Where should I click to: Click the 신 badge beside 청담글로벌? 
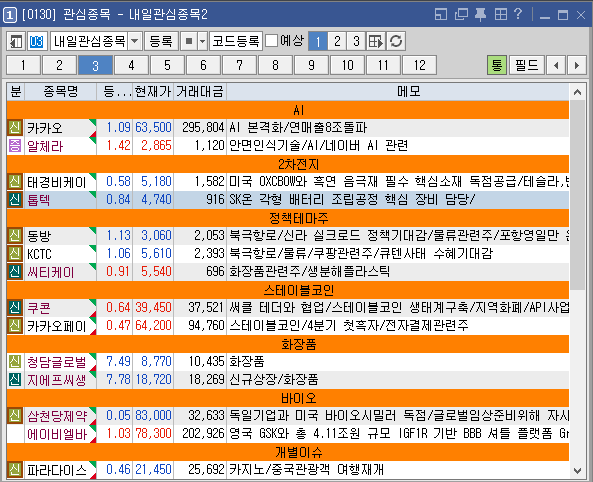[15, 361]
